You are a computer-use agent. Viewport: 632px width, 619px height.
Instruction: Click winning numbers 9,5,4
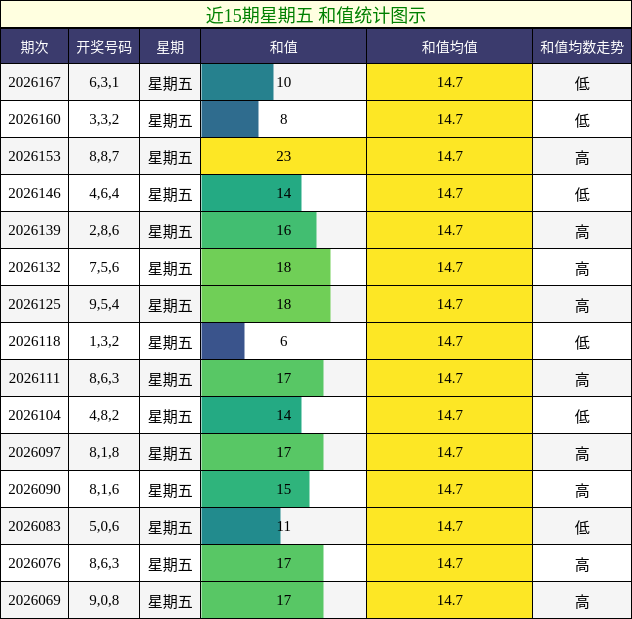pyautogui.click(x=104, y=304)
